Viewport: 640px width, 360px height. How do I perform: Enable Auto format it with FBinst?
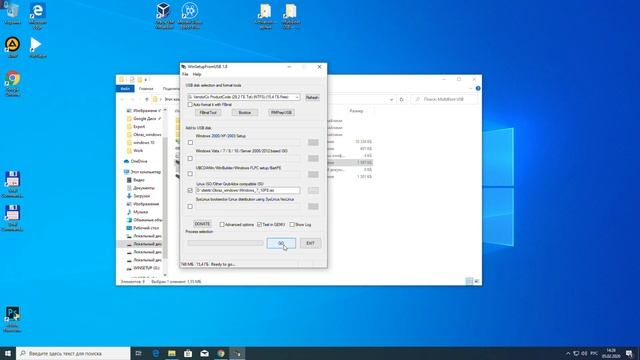tap(190, 105)
